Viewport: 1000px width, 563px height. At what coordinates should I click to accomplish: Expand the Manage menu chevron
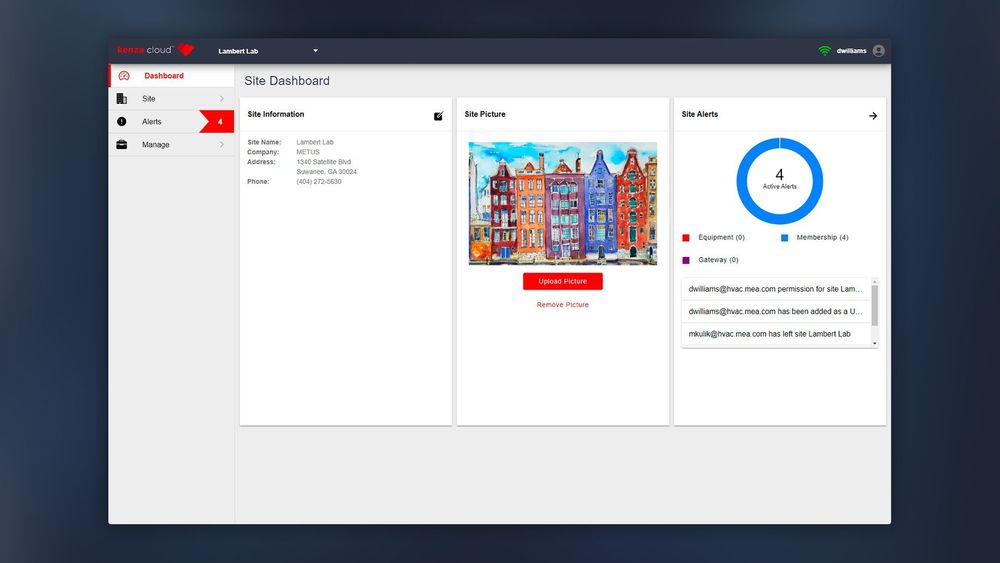pos(221,145)
